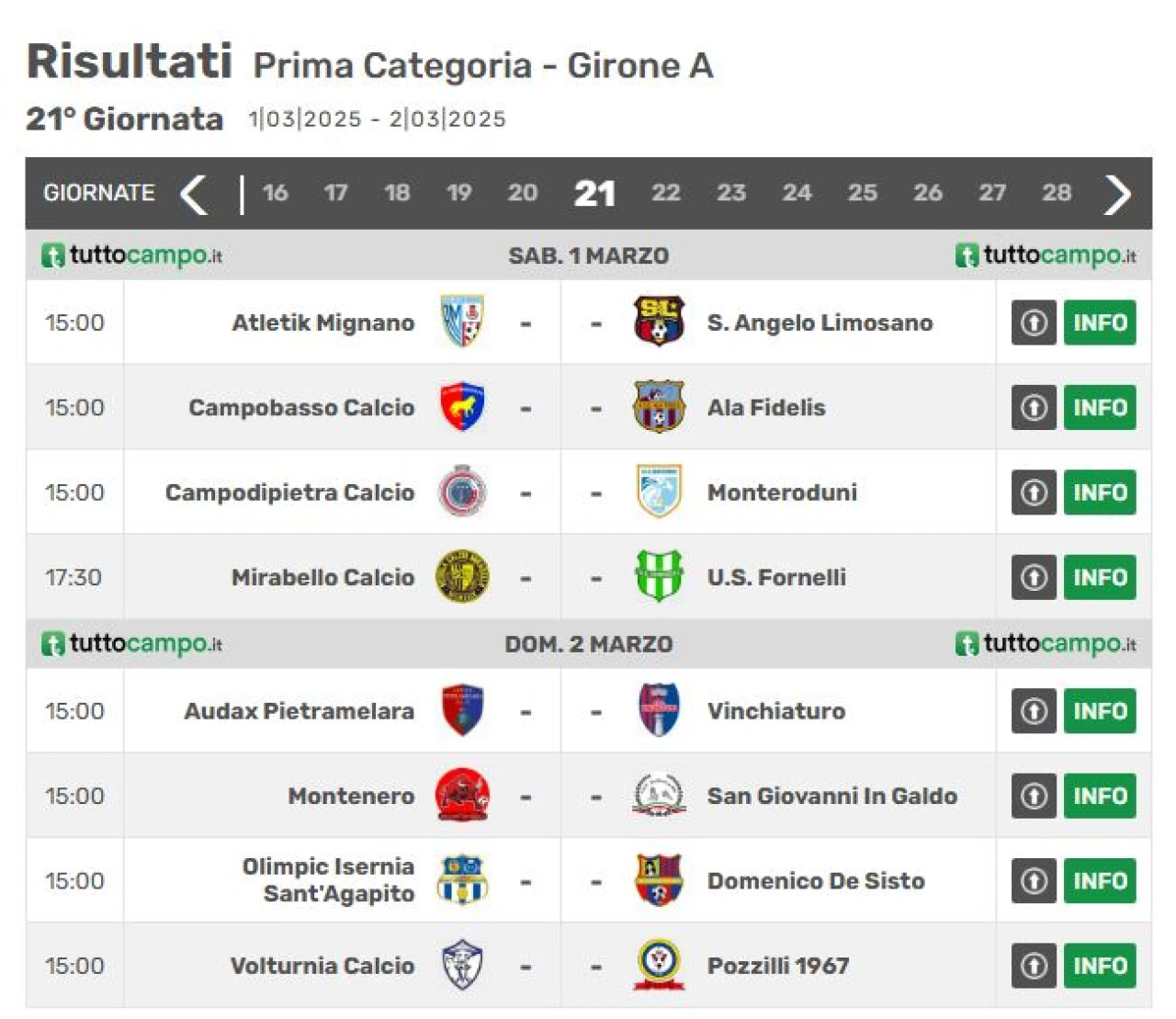Open giornata 28 results
1176x1019 pixels.
1057,193
